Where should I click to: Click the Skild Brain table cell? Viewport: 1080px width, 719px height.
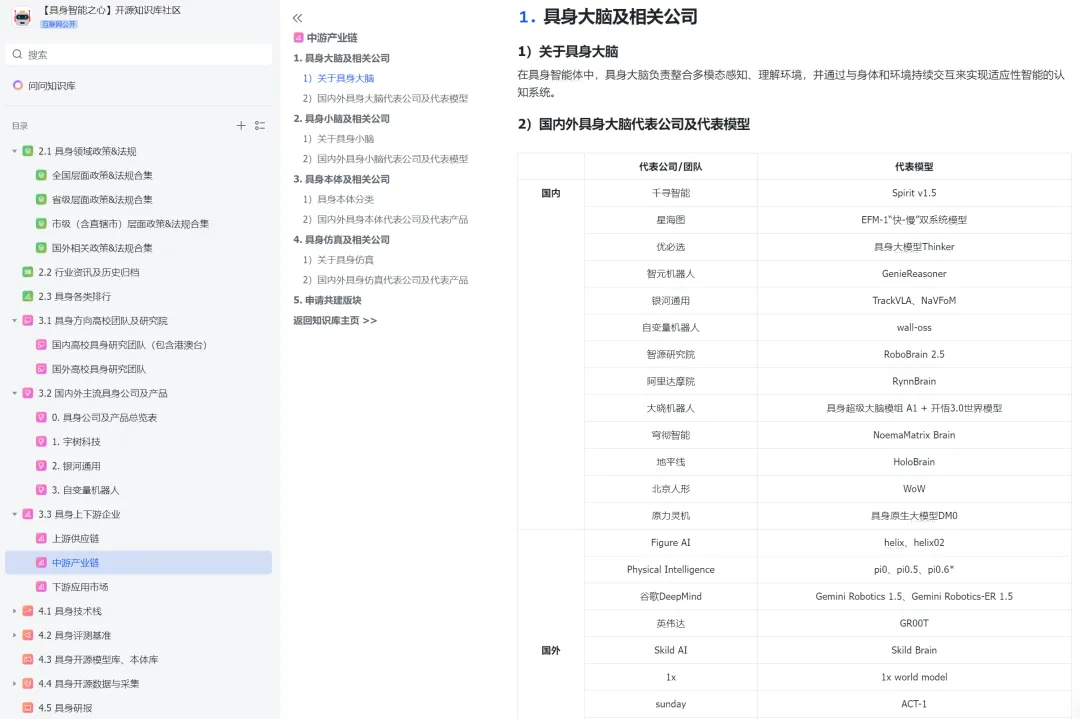pyautogui.click(x=914, y=650)
